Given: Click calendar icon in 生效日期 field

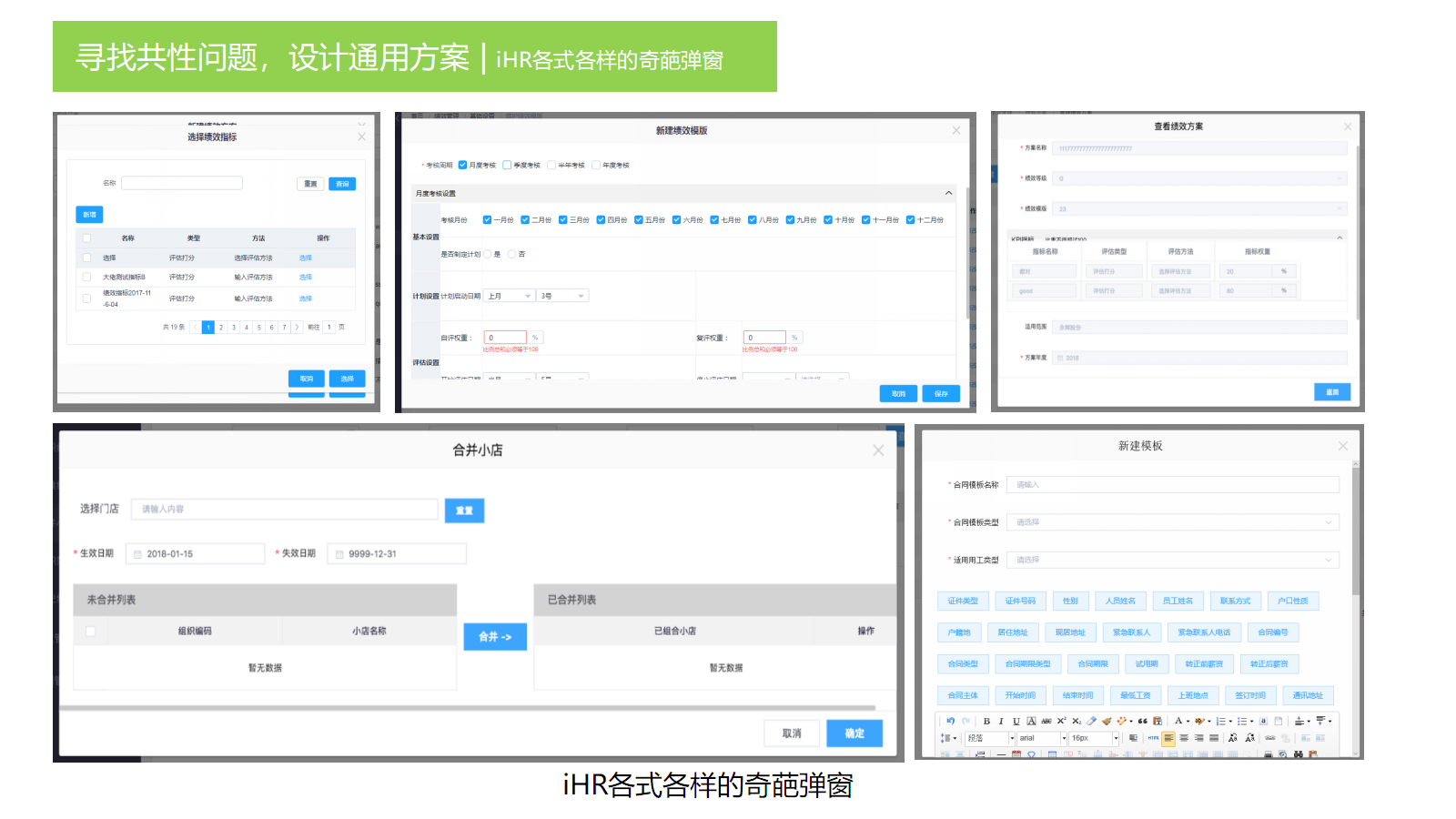Looking at the screenshot, I should click(138, 554).
